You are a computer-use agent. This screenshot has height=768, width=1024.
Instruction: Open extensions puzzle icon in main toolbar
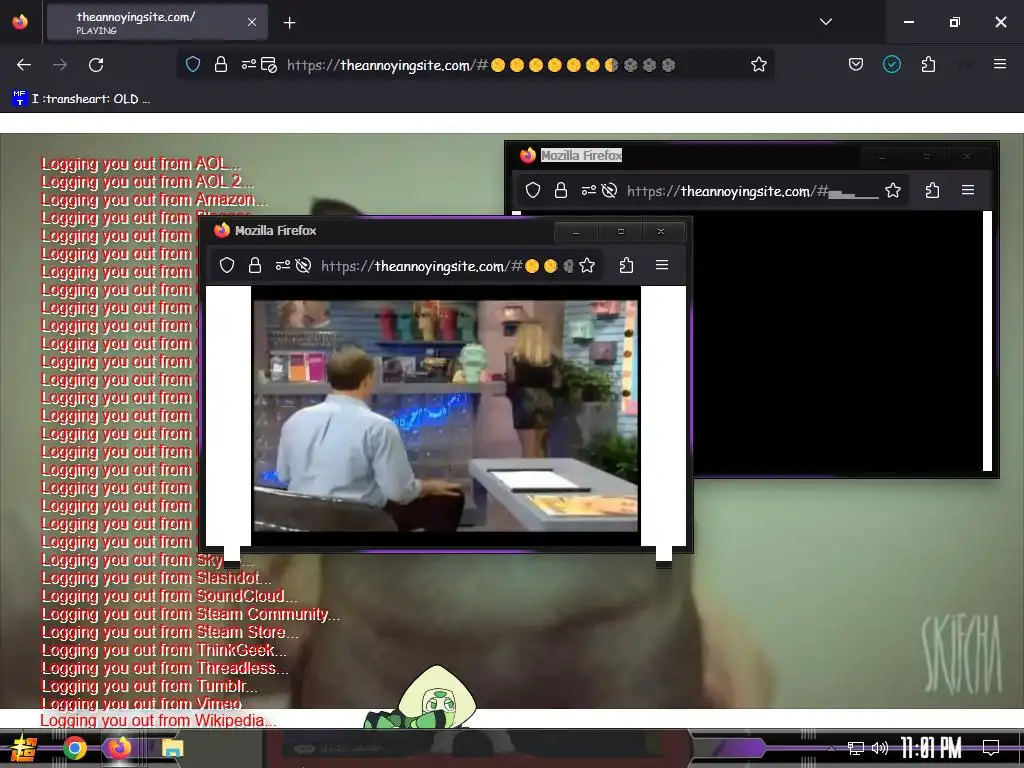coord(928,64)
